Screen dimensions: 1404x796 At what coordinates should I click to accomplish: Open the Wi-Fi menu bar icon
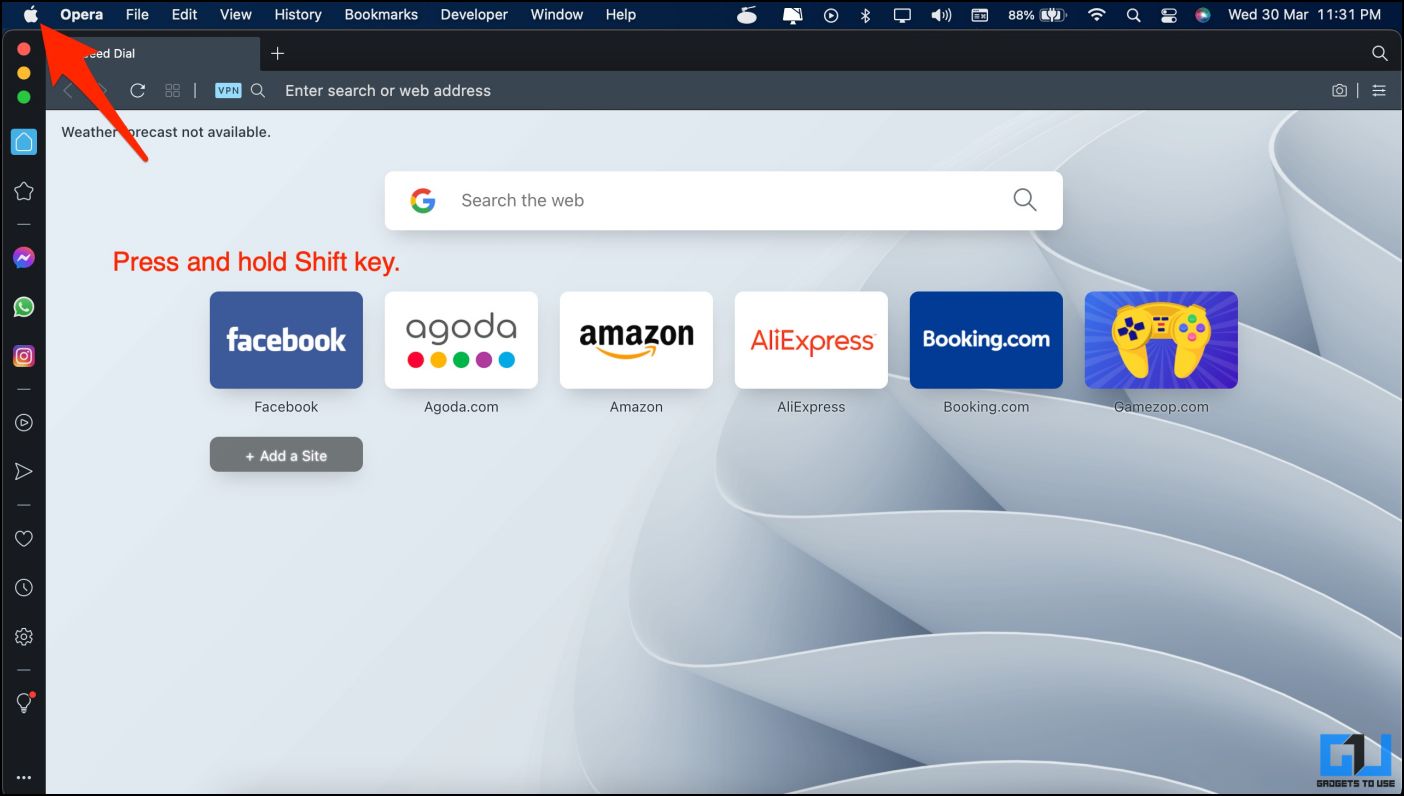point(1097,15)
